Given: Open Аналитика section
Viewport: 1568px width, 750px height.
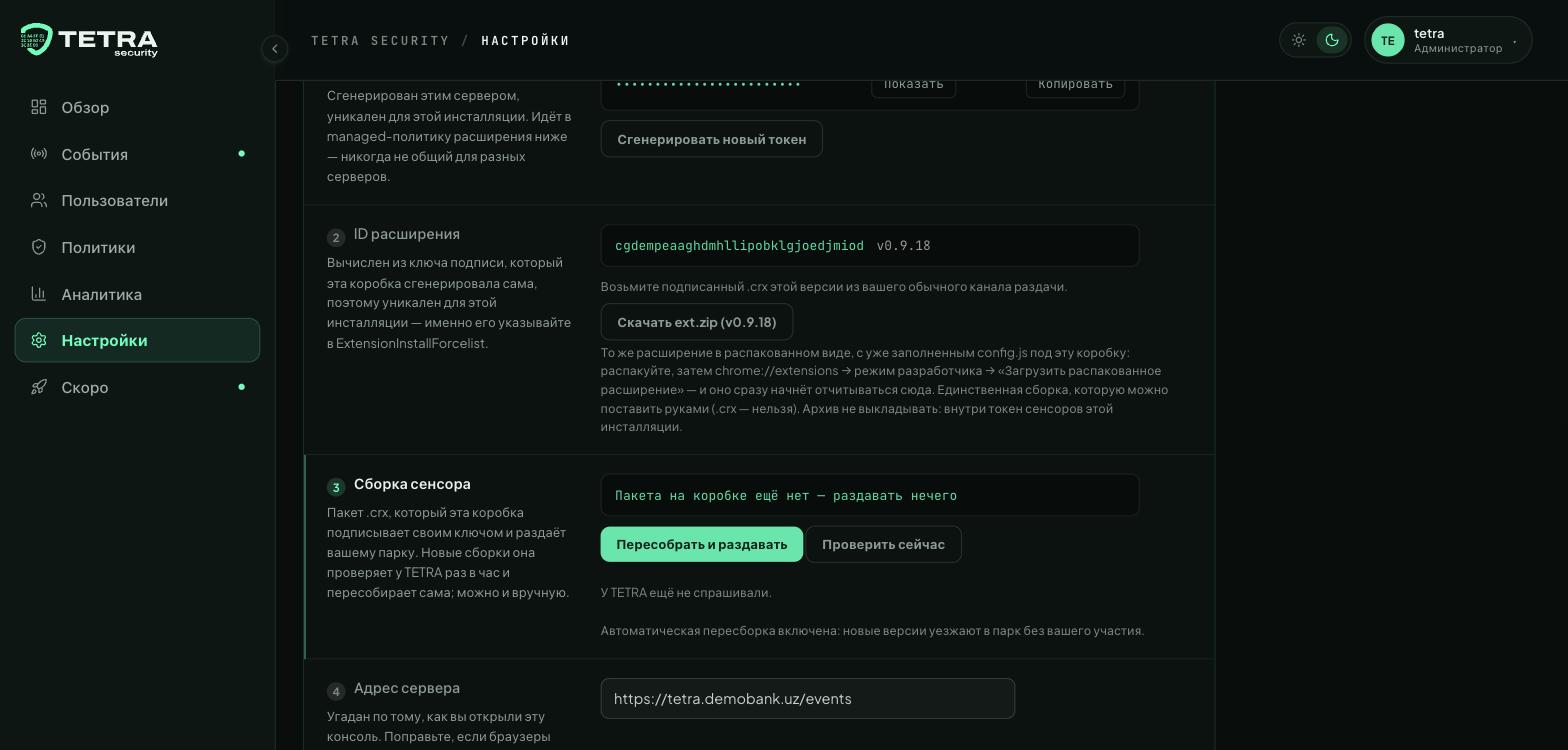Looking at the screenshot, I should 137,294.
